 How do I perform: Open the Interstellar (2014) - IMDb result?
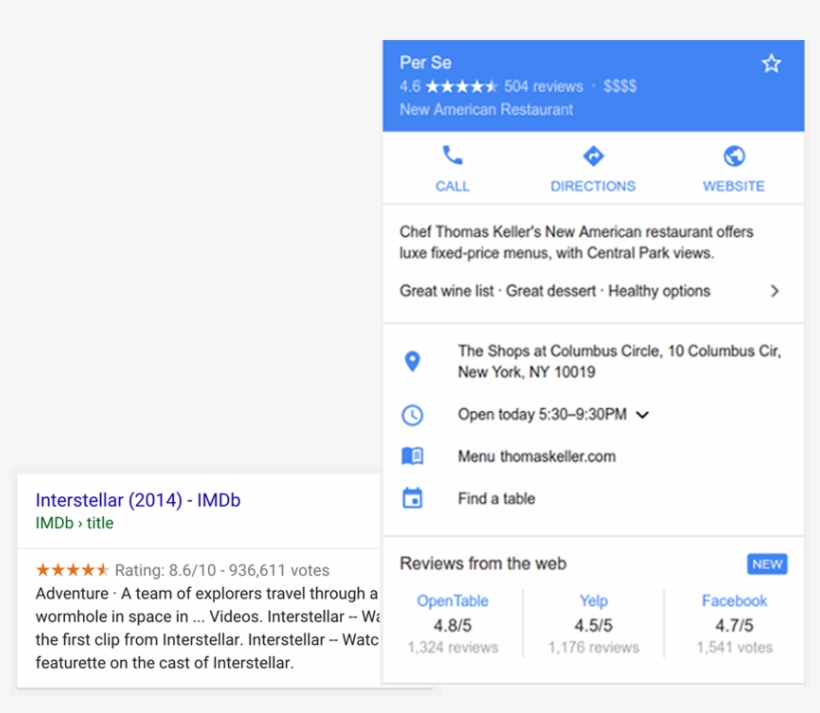138,500
